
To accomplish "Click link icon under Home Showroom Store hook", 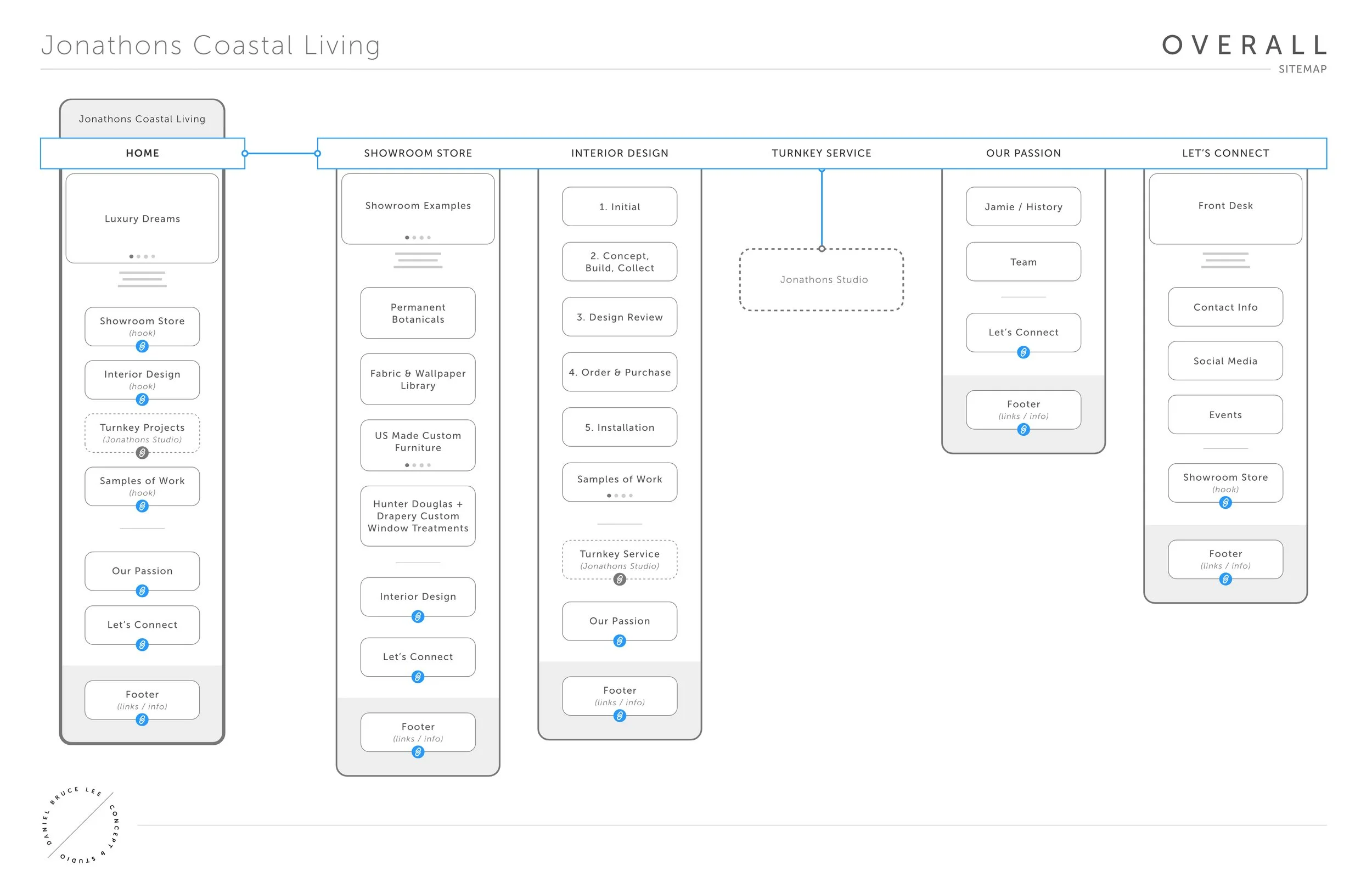I will tap(142, 346).
